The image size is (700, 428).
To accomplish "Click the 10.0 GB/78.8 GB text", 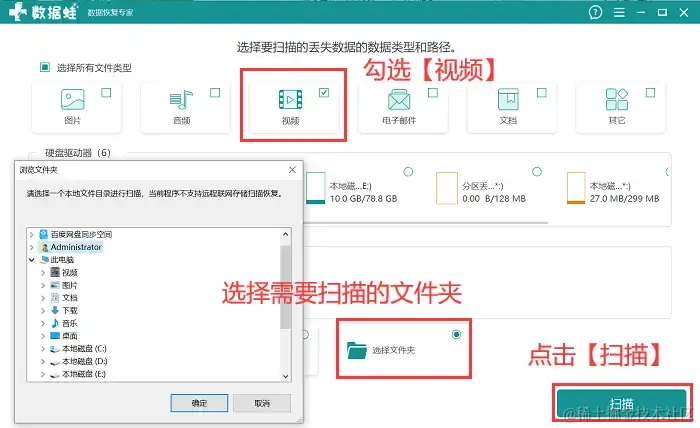I will tap(363, 199).
